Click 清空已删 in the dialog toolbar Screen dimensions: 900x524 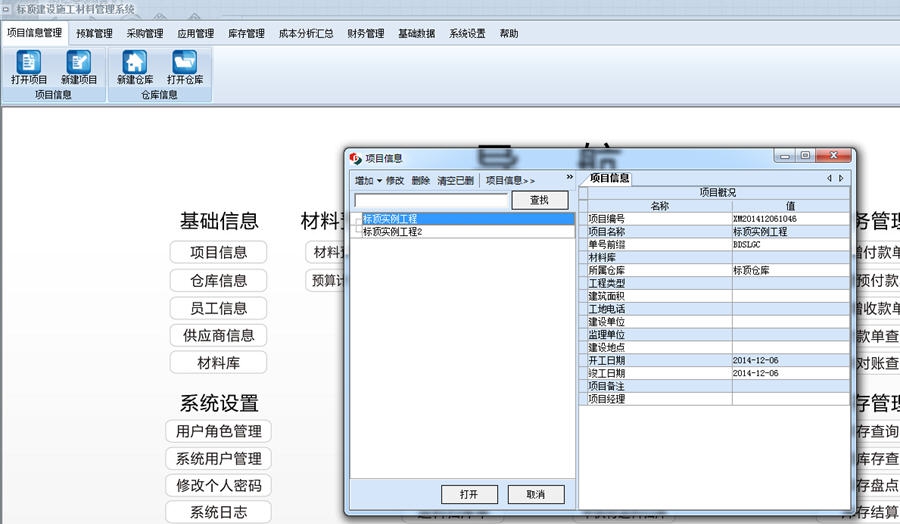(455, 180)
